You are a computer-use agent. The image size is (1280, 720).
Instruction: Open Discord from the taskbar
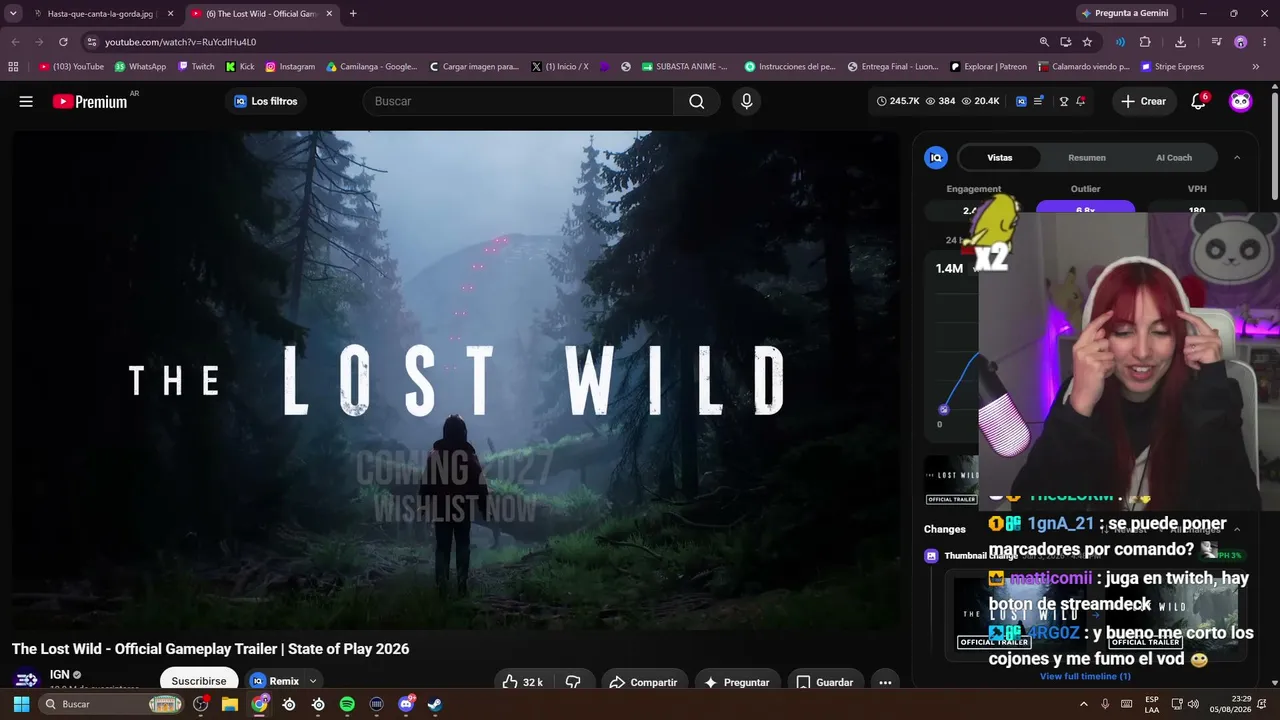(x=406, y=704)
